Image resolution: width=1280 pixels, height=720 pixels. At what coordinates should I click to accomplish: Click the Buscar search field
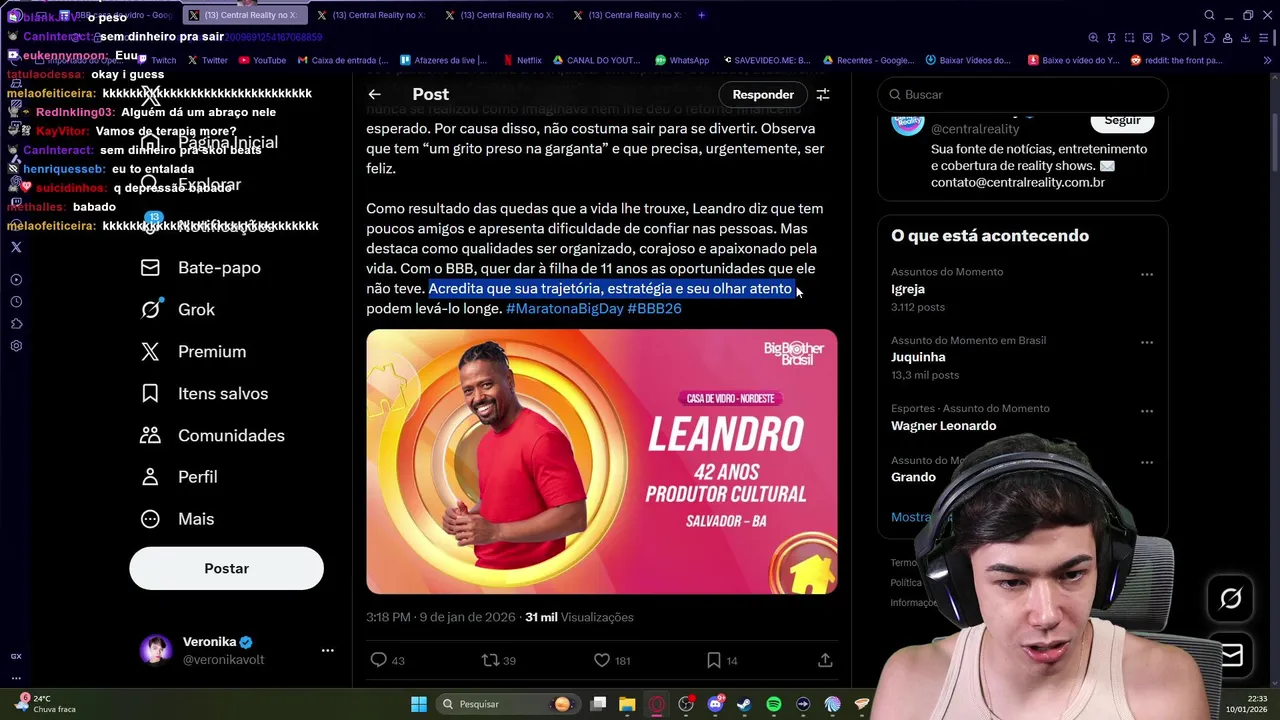1022,94
